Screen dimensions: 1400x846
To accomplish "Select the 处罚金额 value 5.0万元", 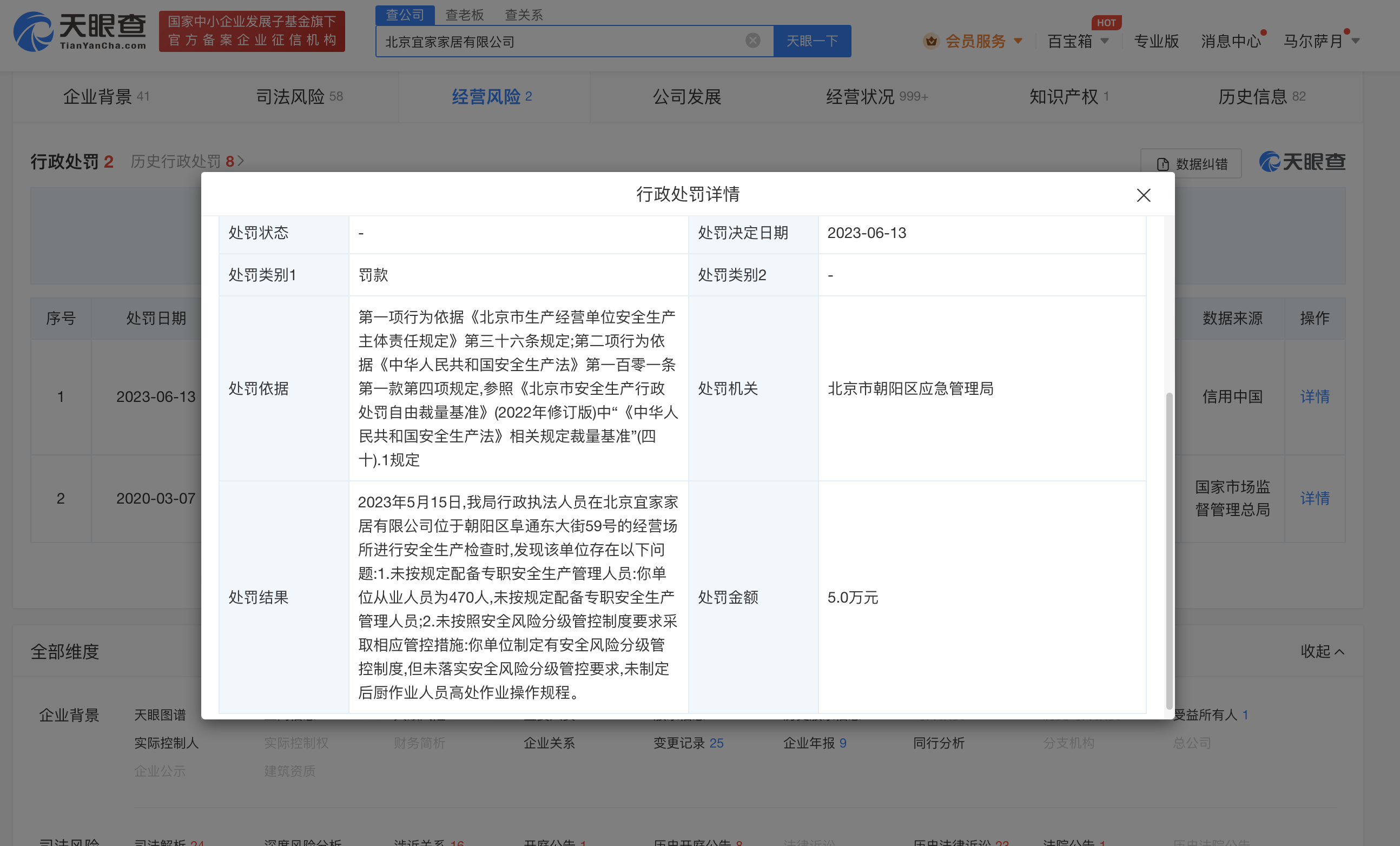I will [x=852, y=597].
